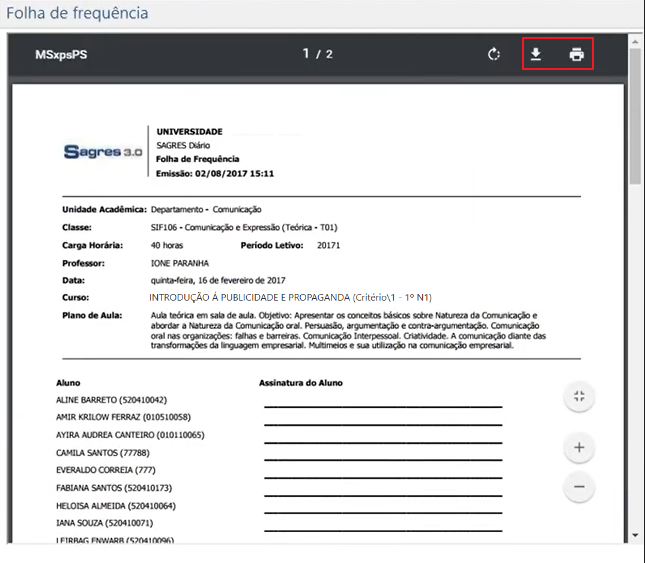Image resolution: width=645 pixels, height=563 pixels.
Task: Click the vertical scrollbar thumb
Action: tap(635, 116)
